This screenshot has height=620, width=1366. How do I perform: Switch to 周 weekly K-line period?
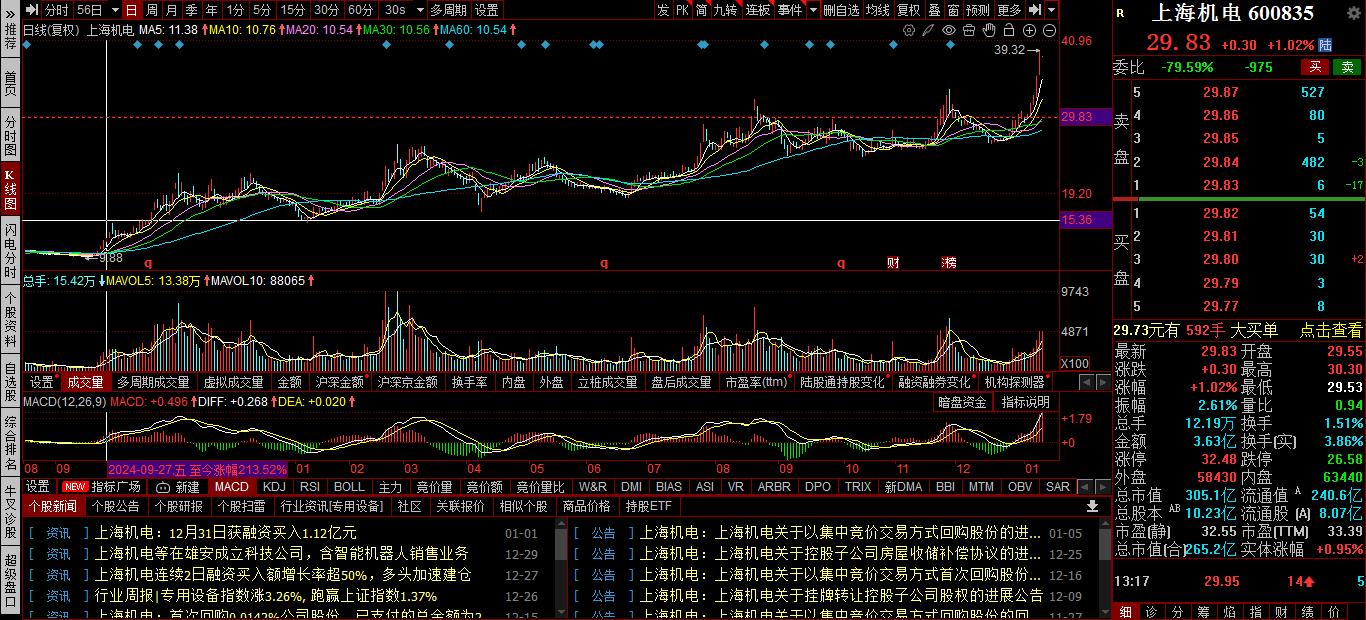pos(151,9)
